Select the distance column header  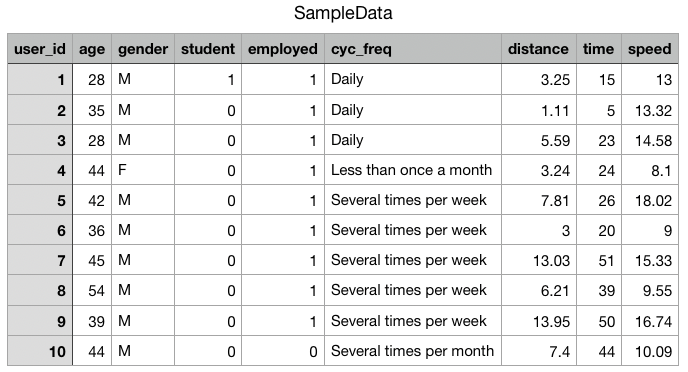point(539,49)
